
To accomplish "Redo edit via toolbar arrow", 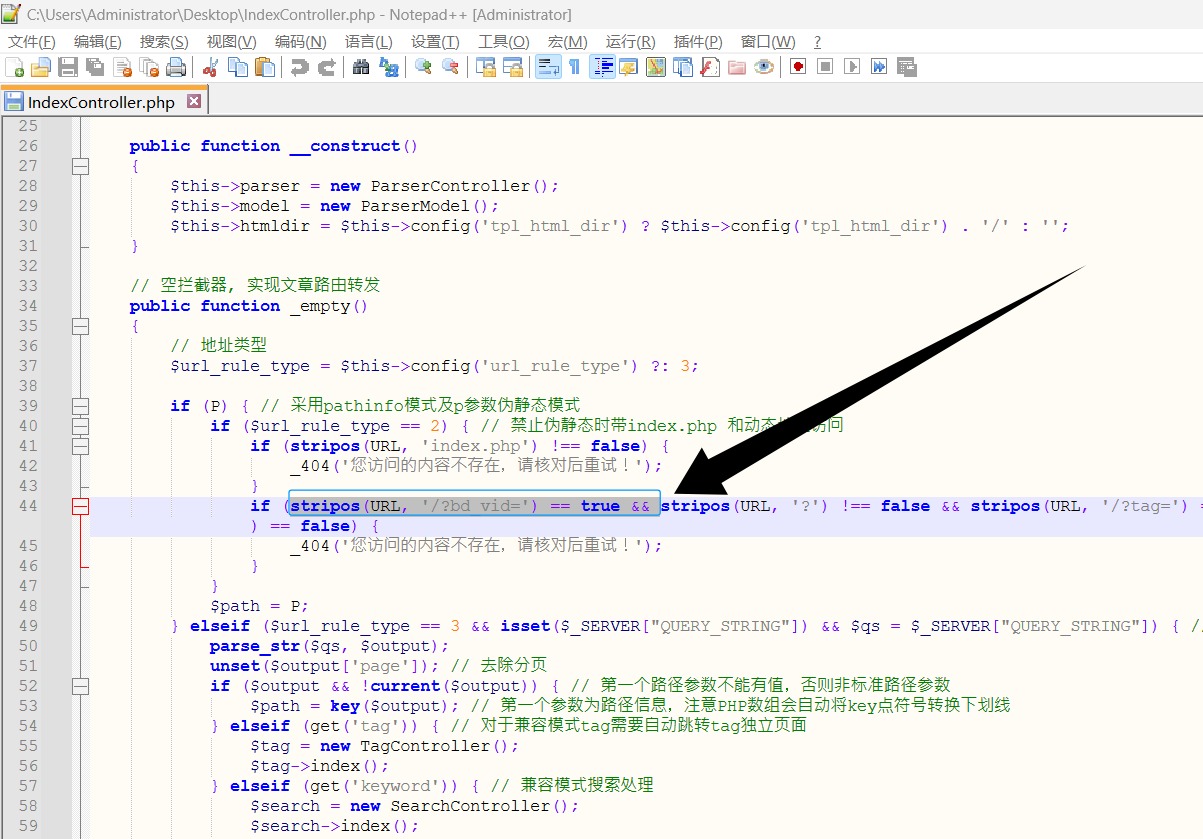I will (x=326, y=67).
